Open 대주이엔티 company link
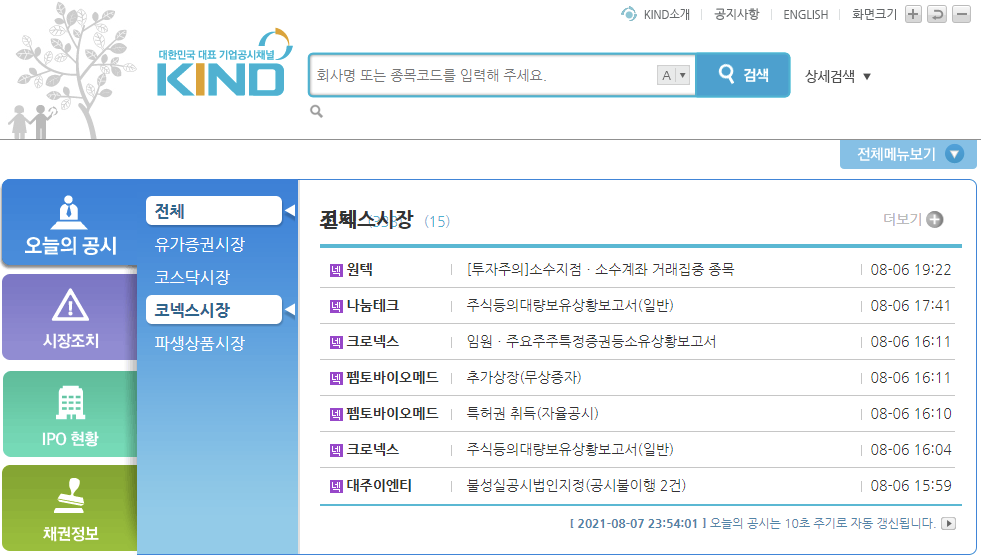 point(379,485)
